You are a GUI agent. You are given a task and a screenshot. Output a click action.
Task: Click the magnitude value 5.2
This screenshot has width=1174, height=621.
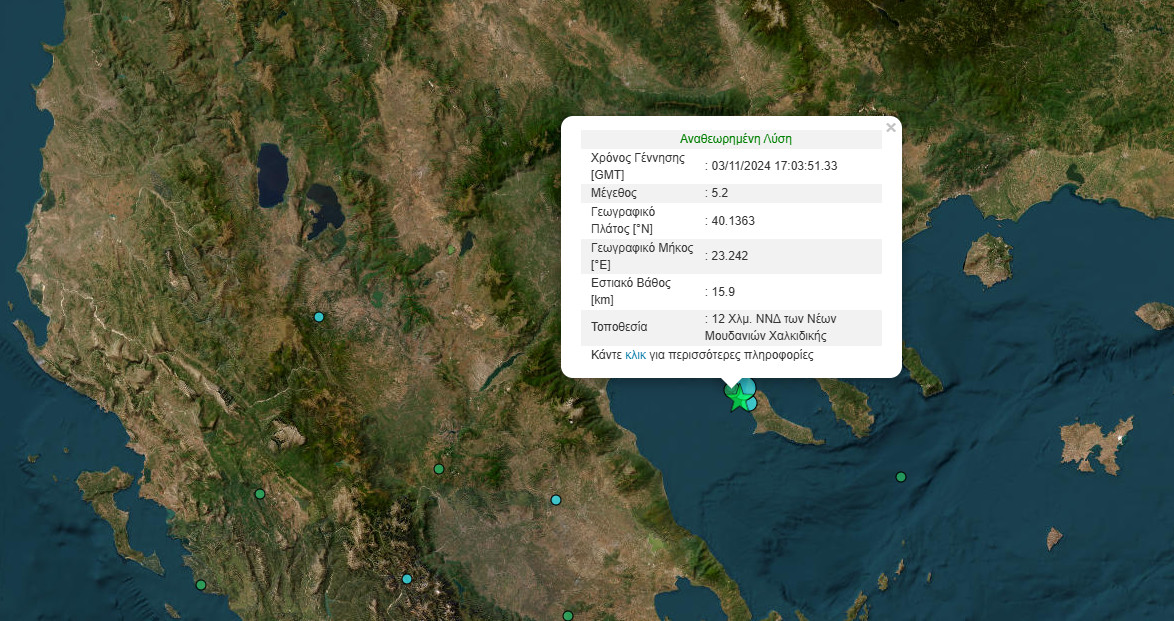[x=720, y=193]
